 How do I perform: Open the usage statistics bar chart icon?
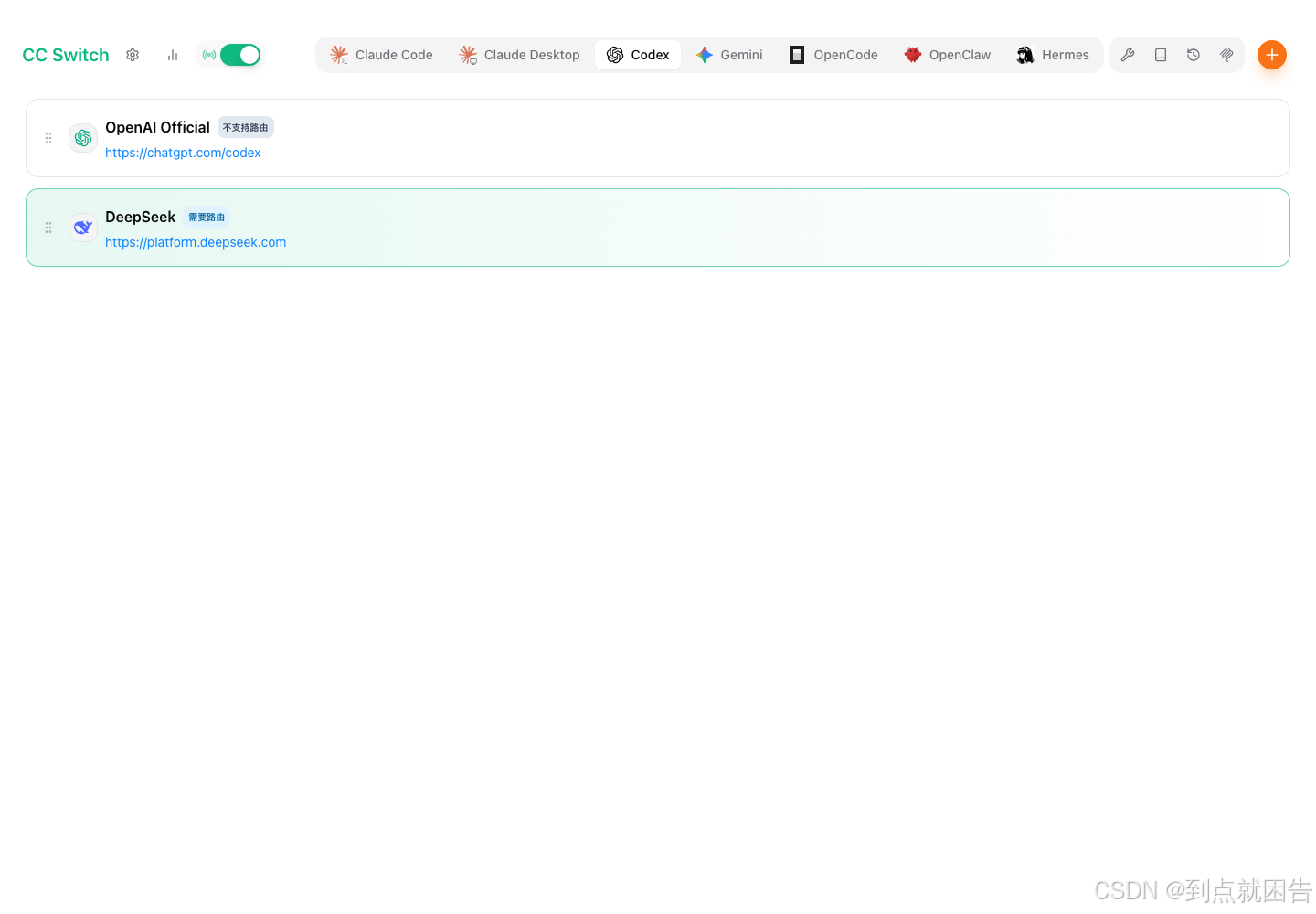[173, 55]
